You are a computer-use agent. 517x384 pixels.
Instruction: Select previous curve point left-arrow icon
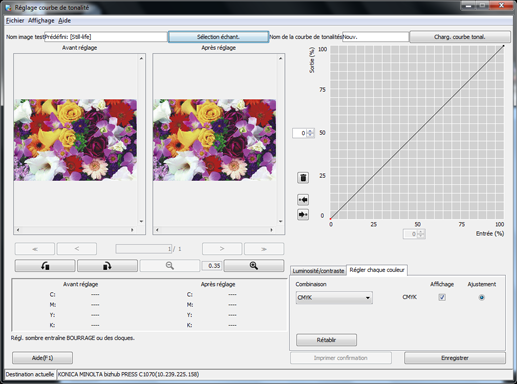pyautogui.click(x=303, y=200)
